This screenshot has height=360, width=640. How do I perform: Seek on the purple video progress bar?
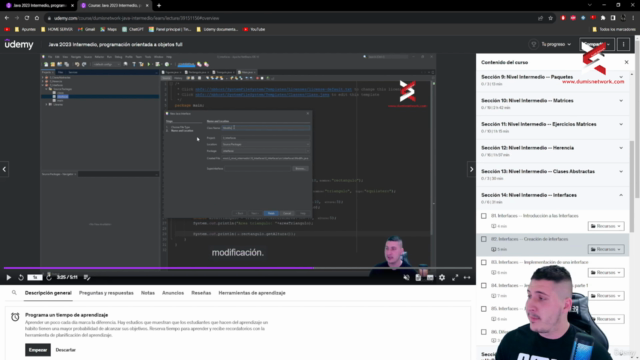click(238, 268)
